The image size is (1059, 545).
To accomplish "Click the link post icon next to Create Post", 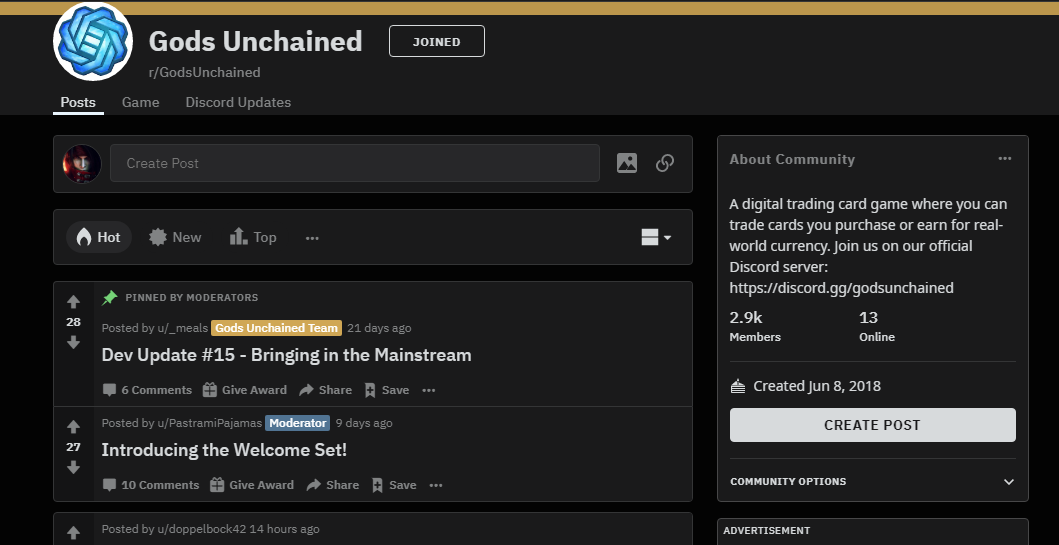I will pos(665,163).
